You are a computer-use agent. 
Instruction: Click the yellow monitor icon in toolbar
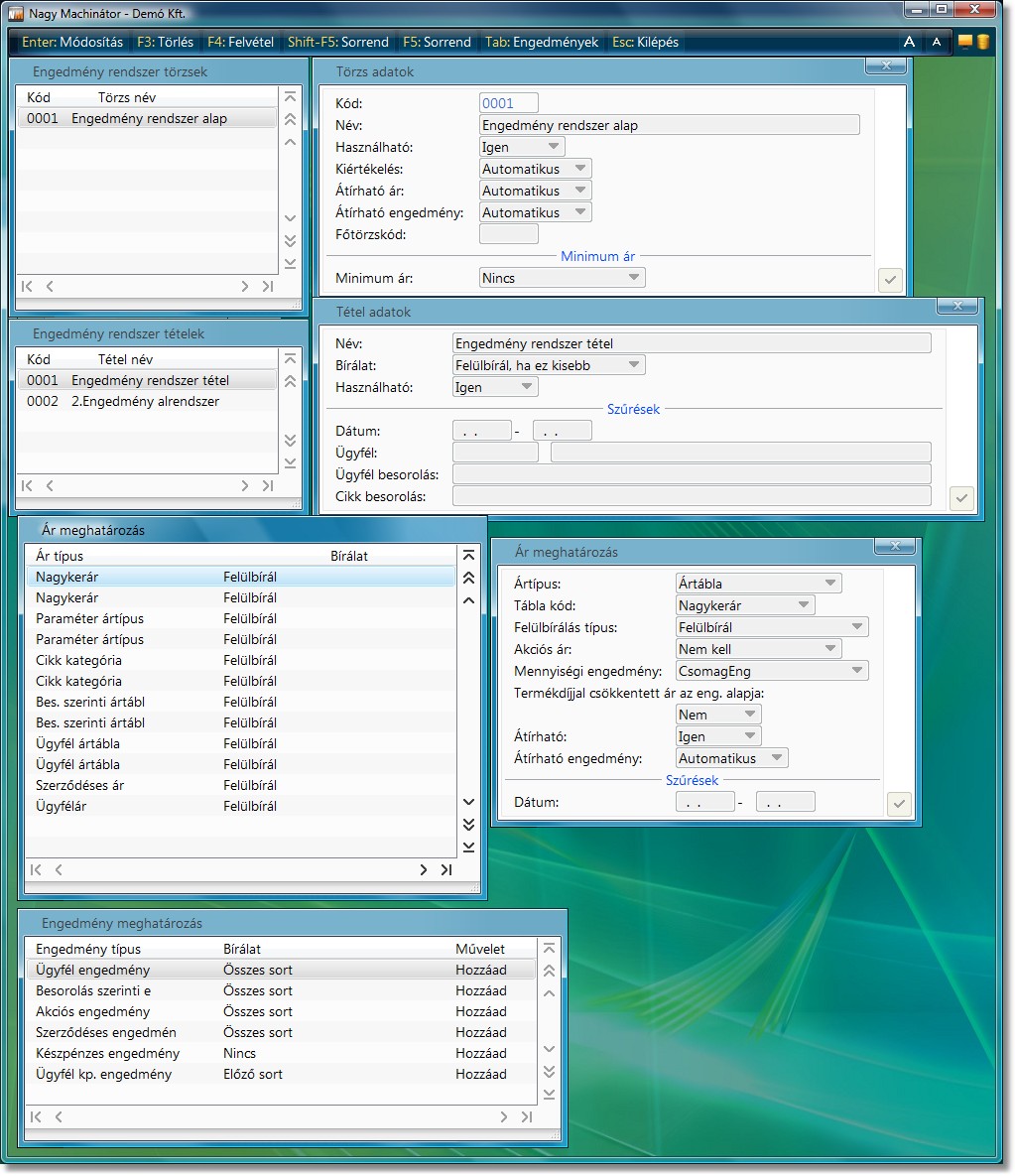pos(964,42)
